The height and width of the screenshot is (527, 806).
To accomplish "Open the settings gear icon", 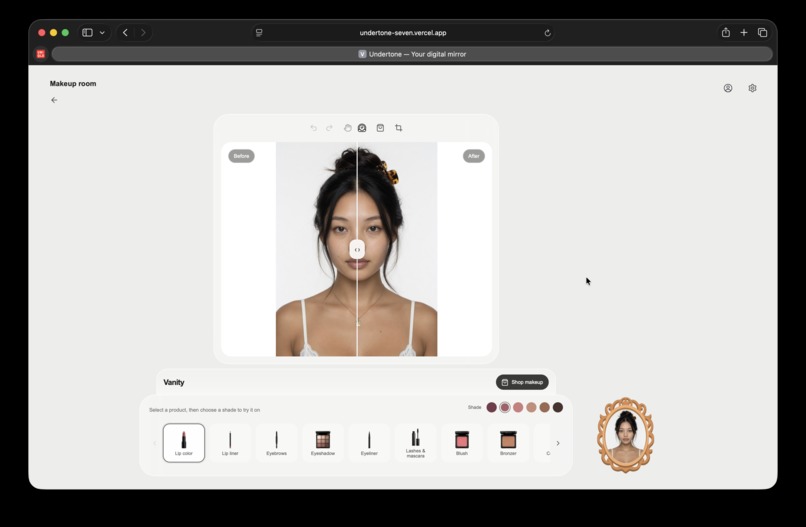I will coord(753,88).
